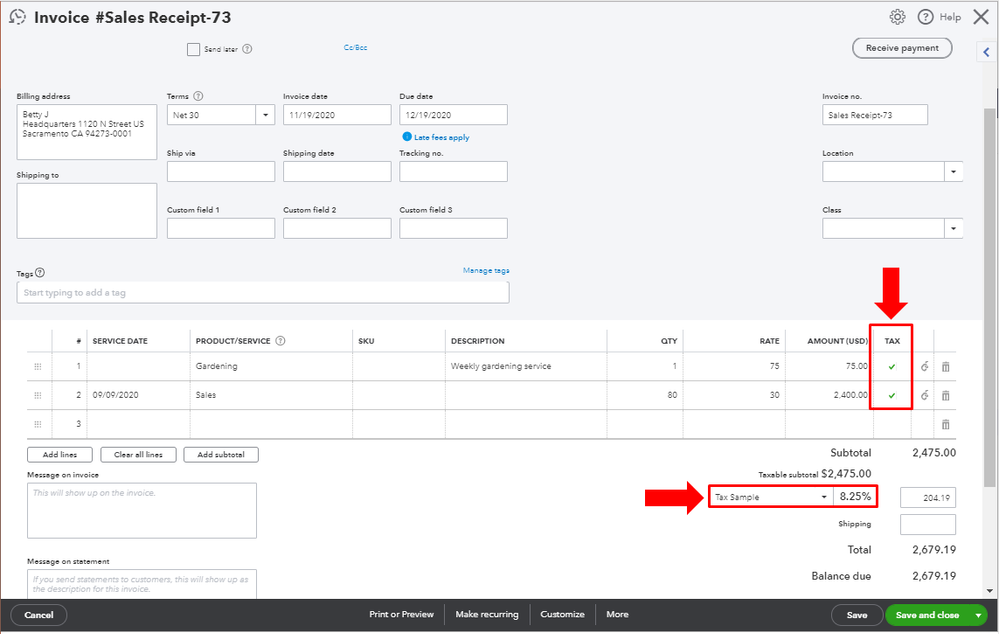Click the tags input field

pyautogui.click(x=262, y=292)
